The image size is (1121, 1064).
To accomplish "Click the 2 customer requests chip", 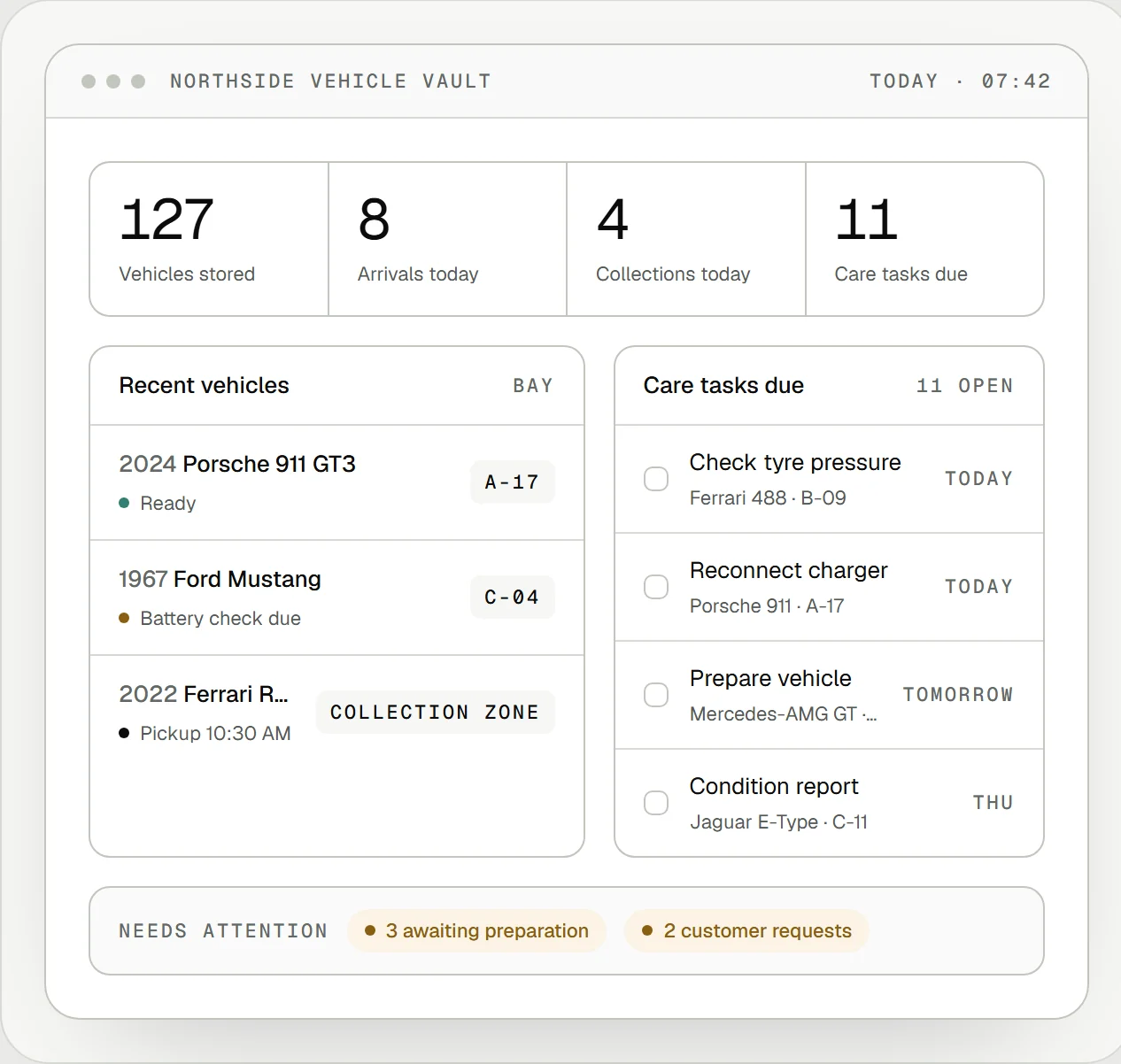I will tap(746, 931).
